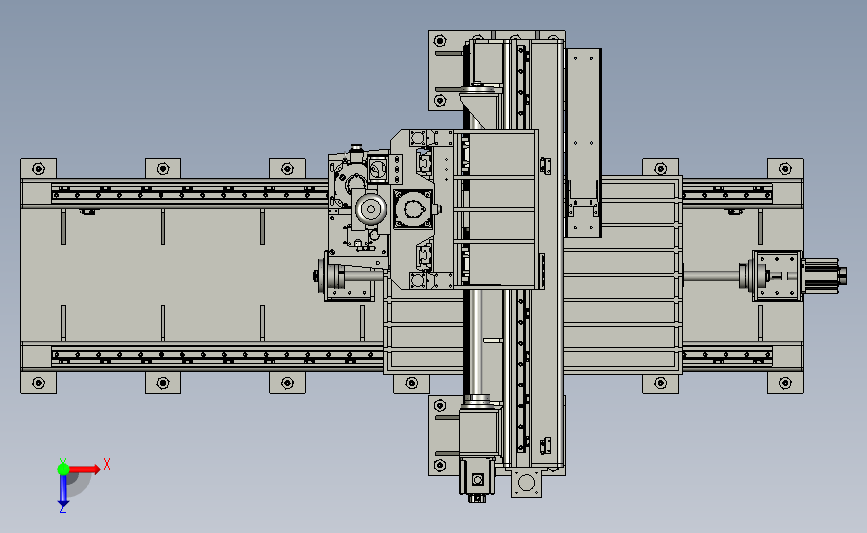Click the green Y axis origin ball

[x=63, y=469]
